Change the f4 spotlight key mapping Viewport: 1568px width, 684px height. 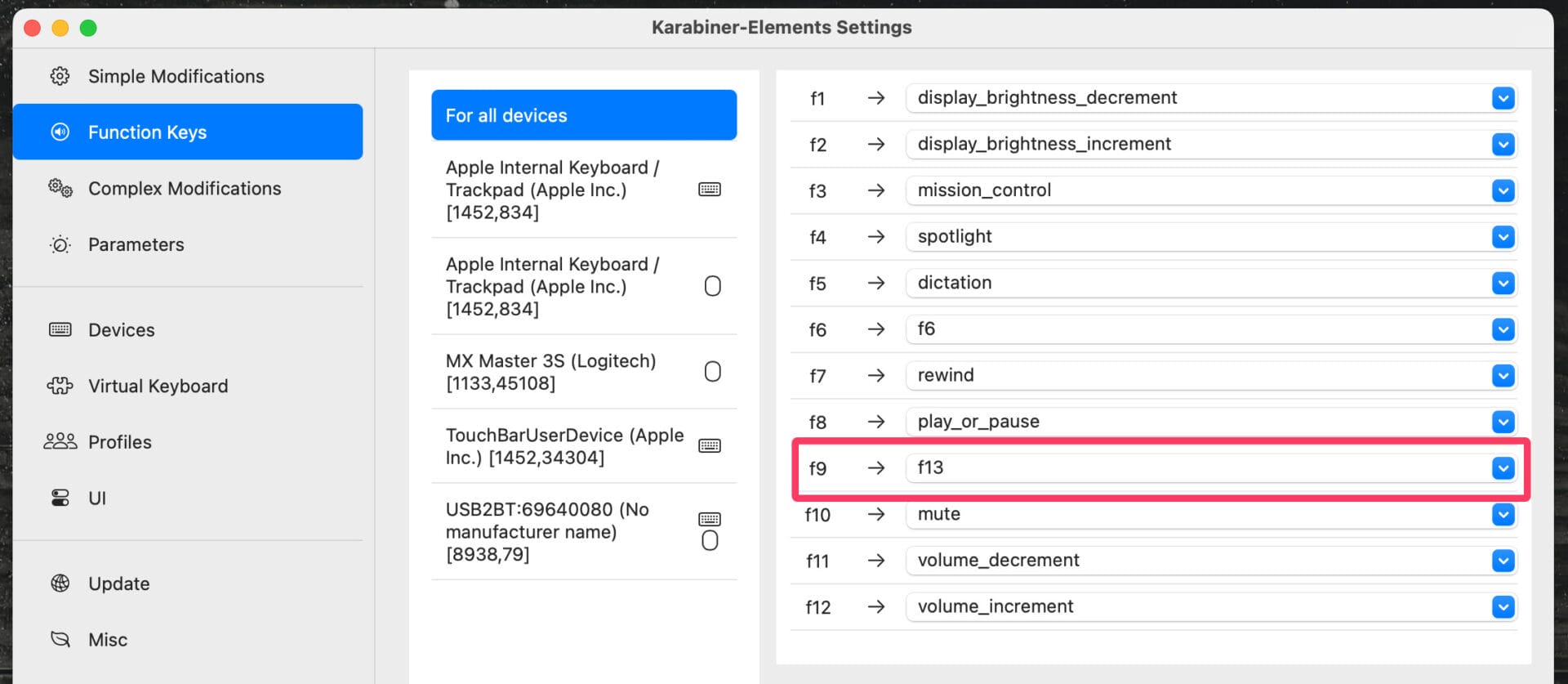click(1210, 237)
